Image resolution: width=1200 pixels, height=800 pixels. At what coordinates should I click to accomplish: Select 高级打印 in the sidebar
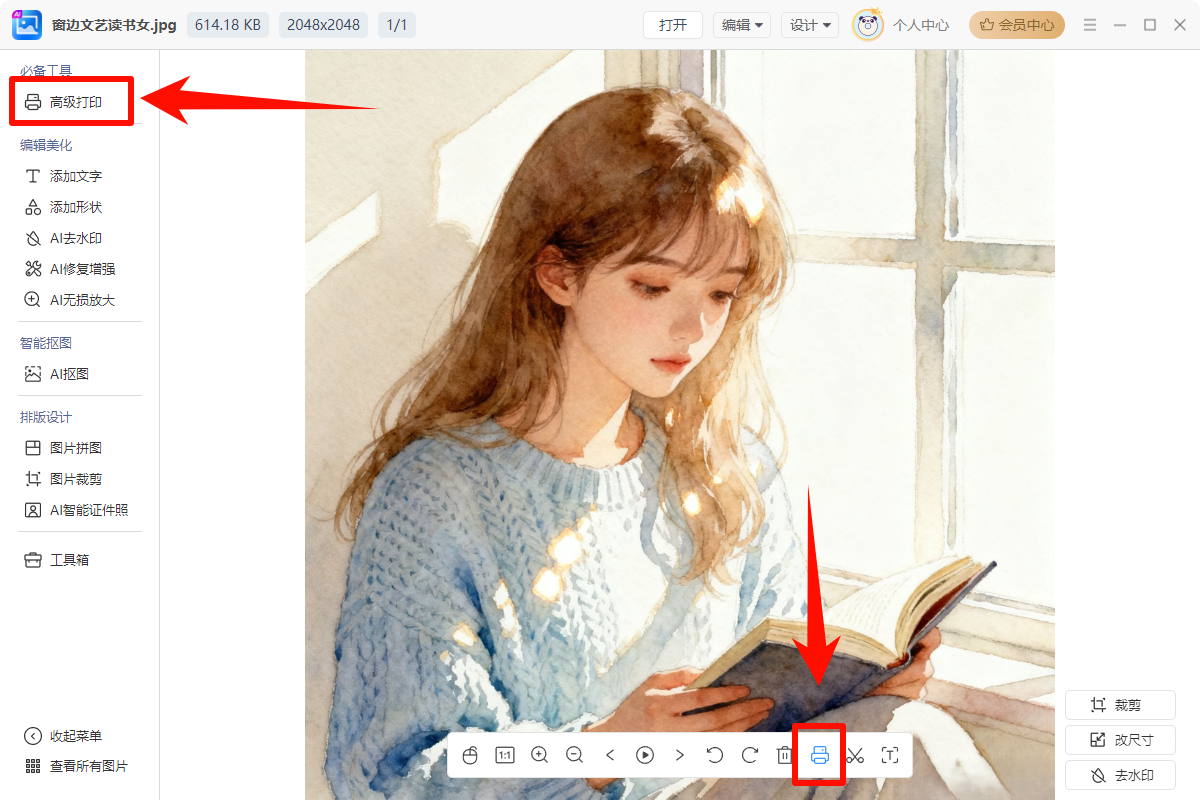[75, 102]
